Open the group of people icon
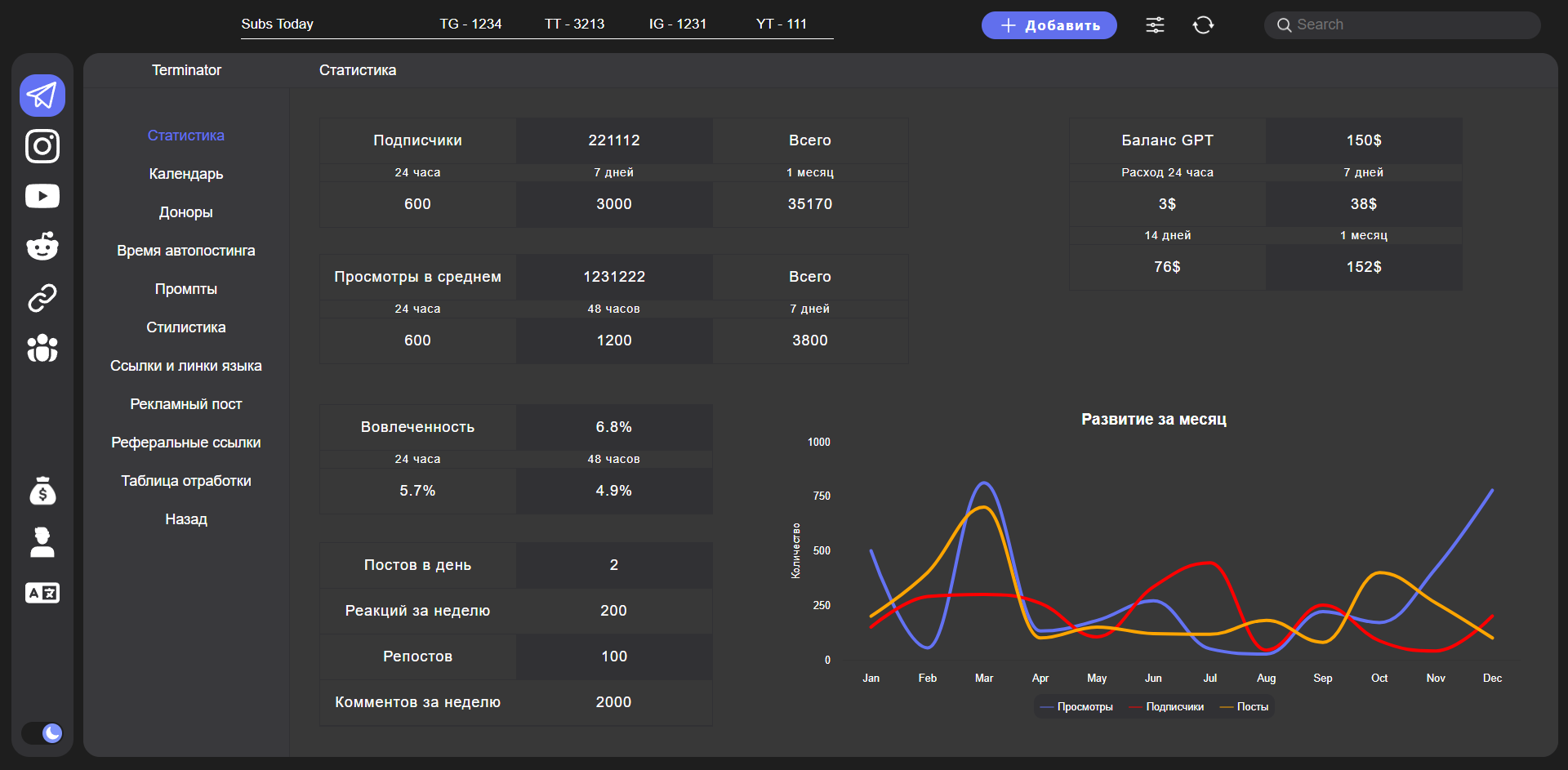This screenshot has width=1568, height=770. coord(42,349)
